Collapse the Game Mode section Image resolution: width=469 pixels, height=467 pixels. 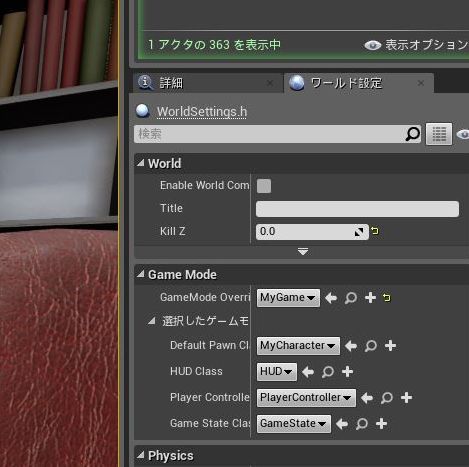pos(141,274)
